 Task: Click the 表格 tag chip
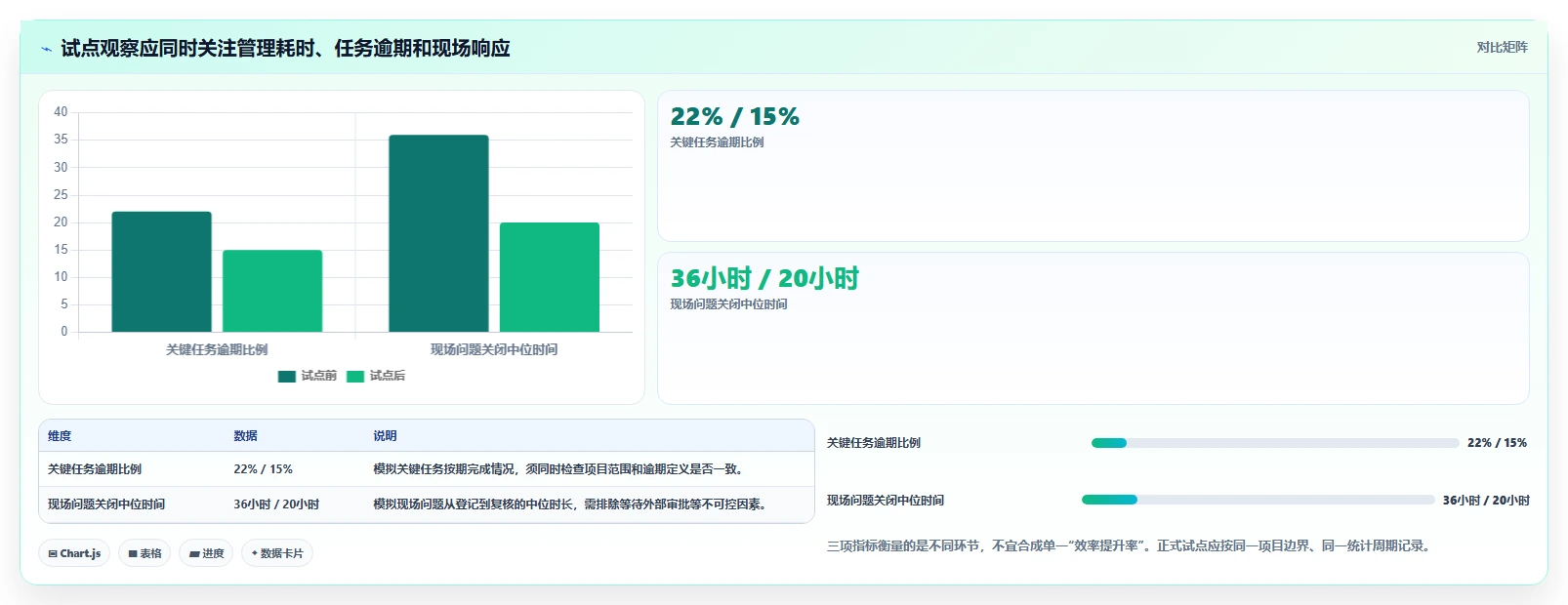point(144,553)
